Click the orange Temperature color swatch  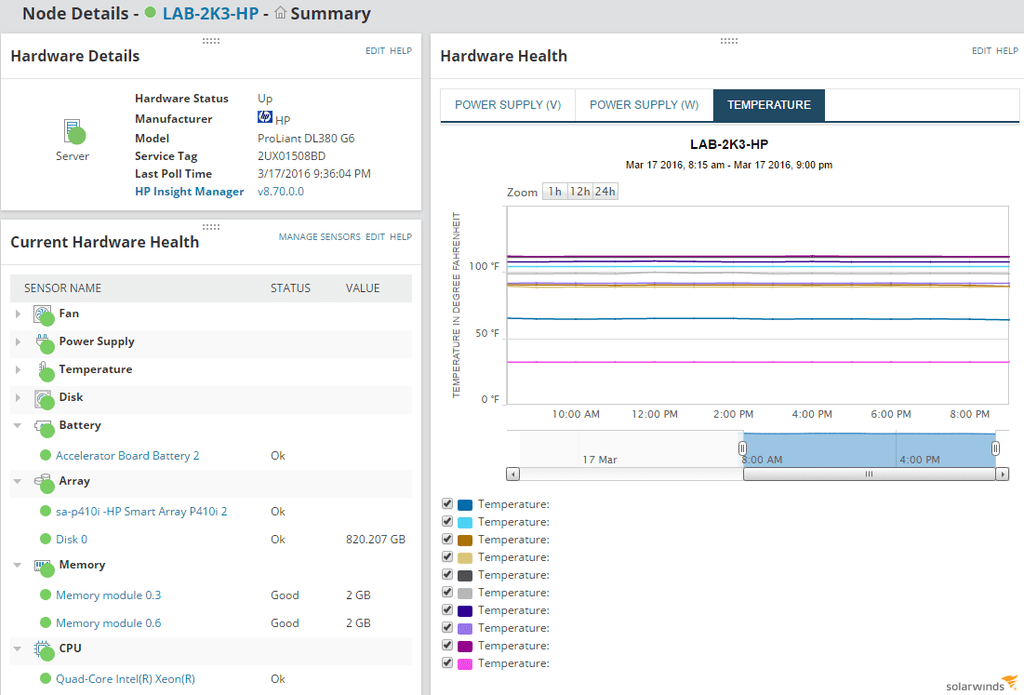(465, 540)
